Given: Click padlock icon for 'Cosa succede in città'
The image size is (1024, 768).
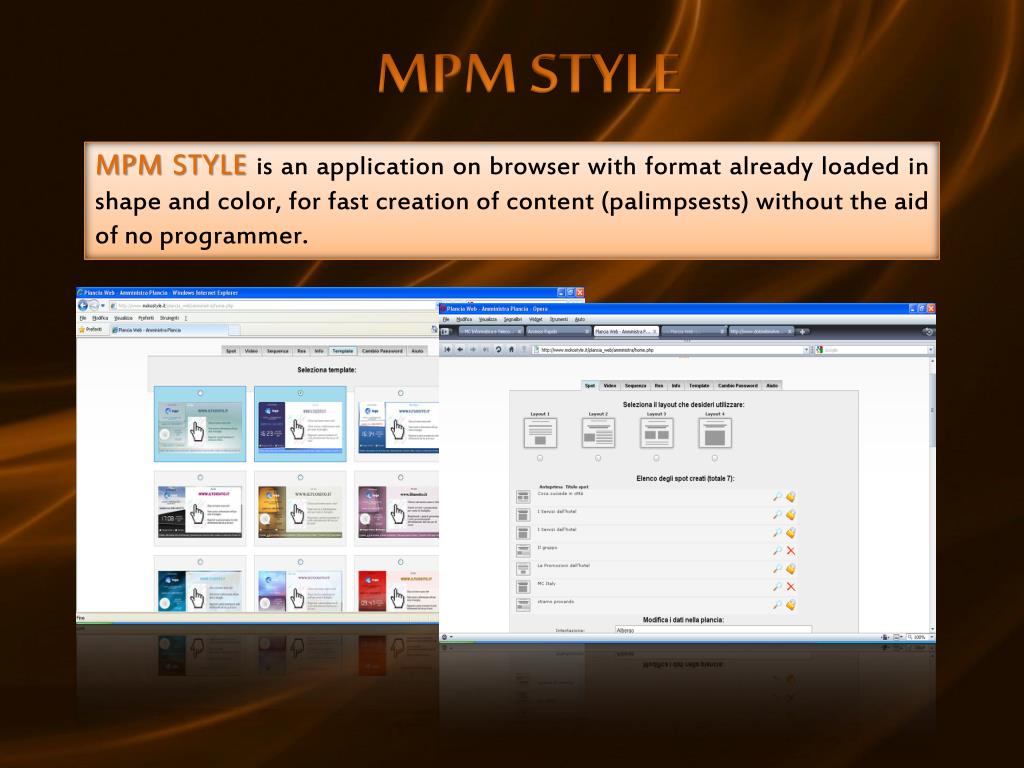Looking at the screenshot, I should coord(791,497).
